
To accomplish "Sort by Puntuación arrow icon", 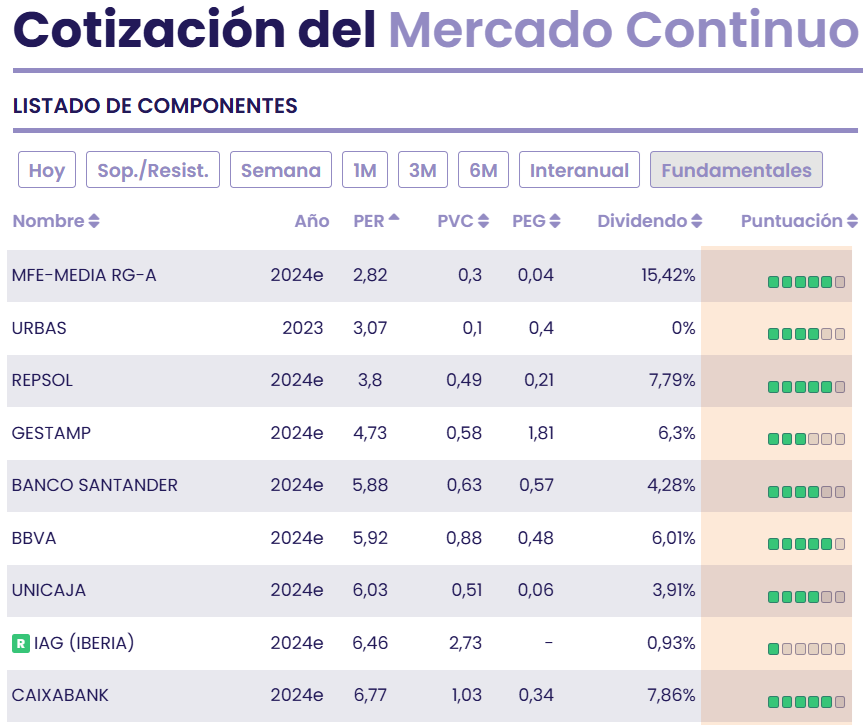I will point(852,221).
